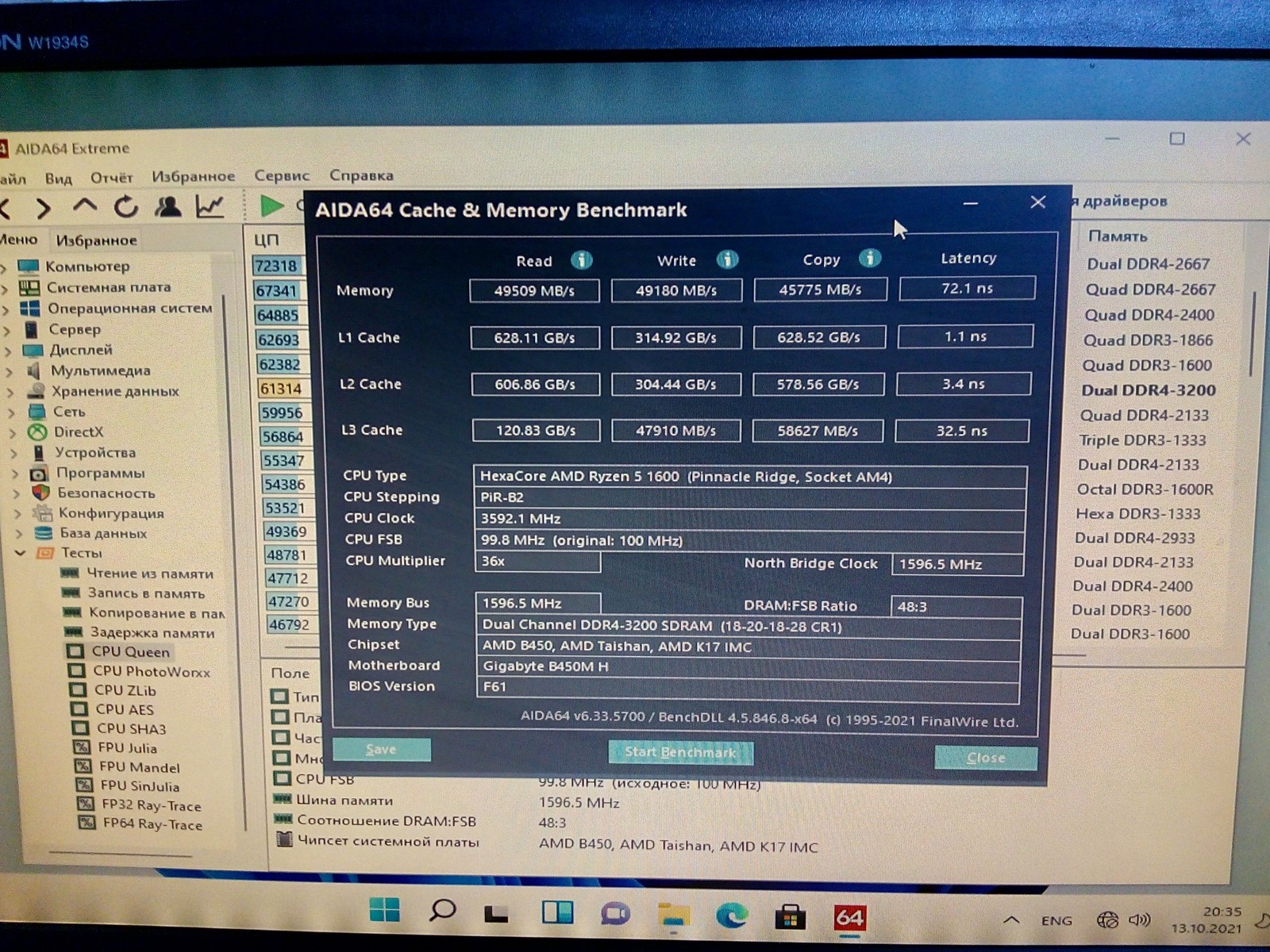The height and width of the screenshot is (952, 1270).
Task: Expand the Мультимедиа tree node
Action: [10, 371]
